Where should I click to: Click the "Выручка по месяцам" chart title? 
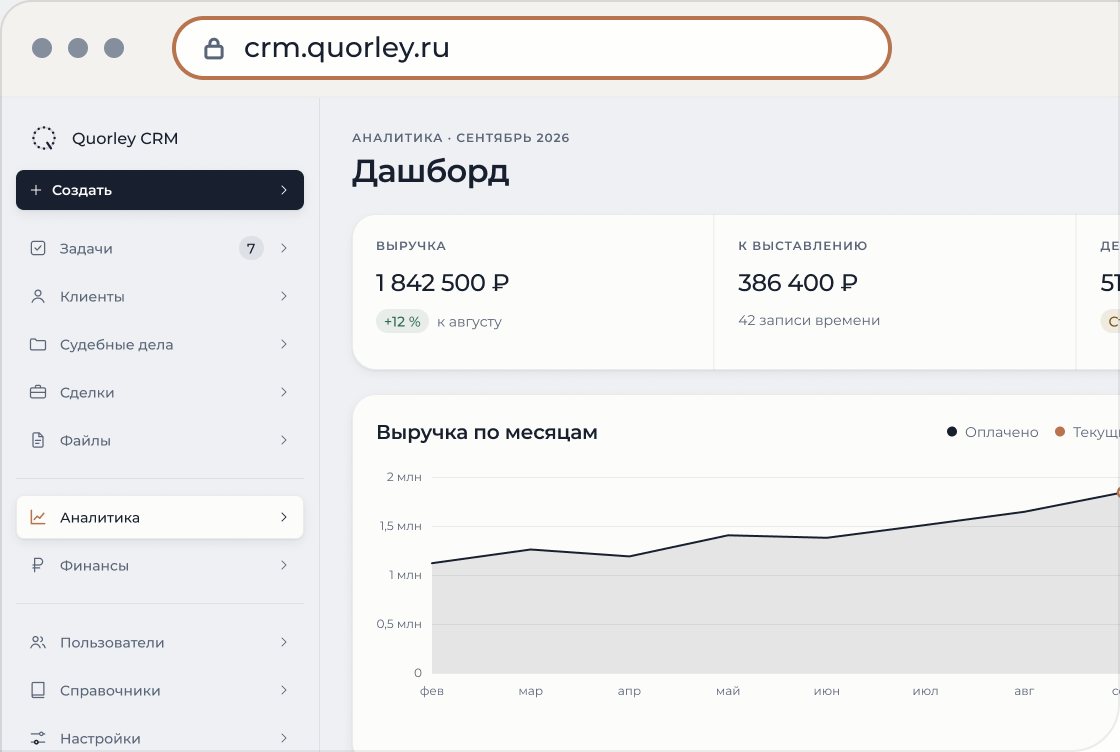[487, 432]
